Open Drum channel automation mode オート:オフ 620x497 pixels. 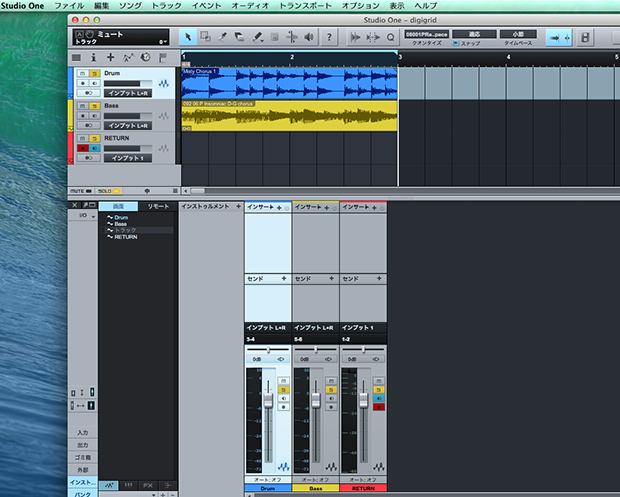[x=268, y=480]
